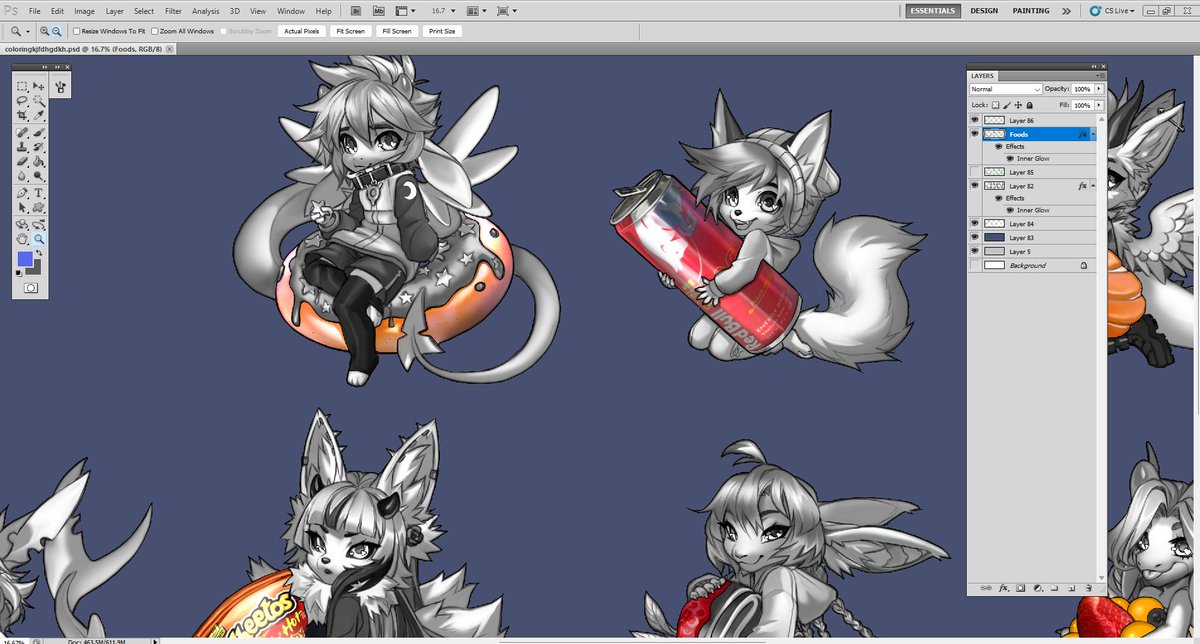Screen dimensions: 1200x644
Task: Click the Fit Screen button
Action: 350,30
